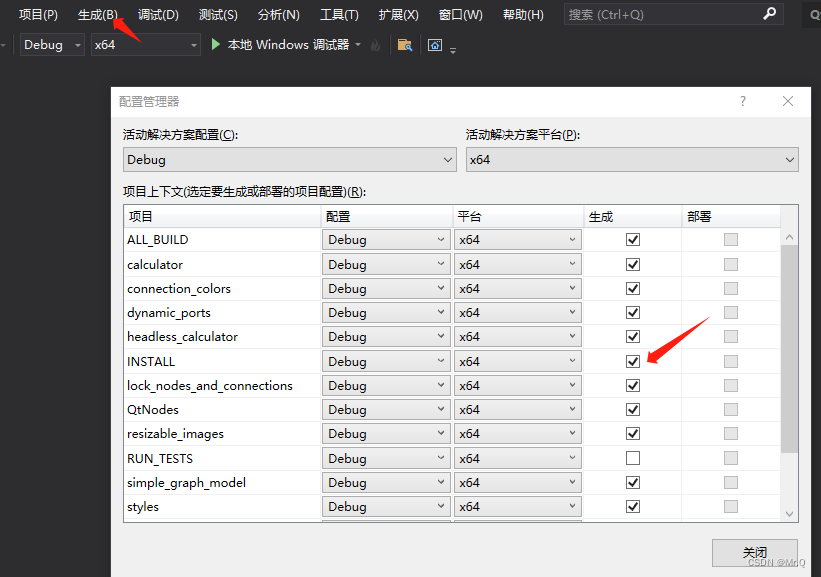Open active solution platform dropdown
This screenshot has width=821, height=577.
coord(632,160)
